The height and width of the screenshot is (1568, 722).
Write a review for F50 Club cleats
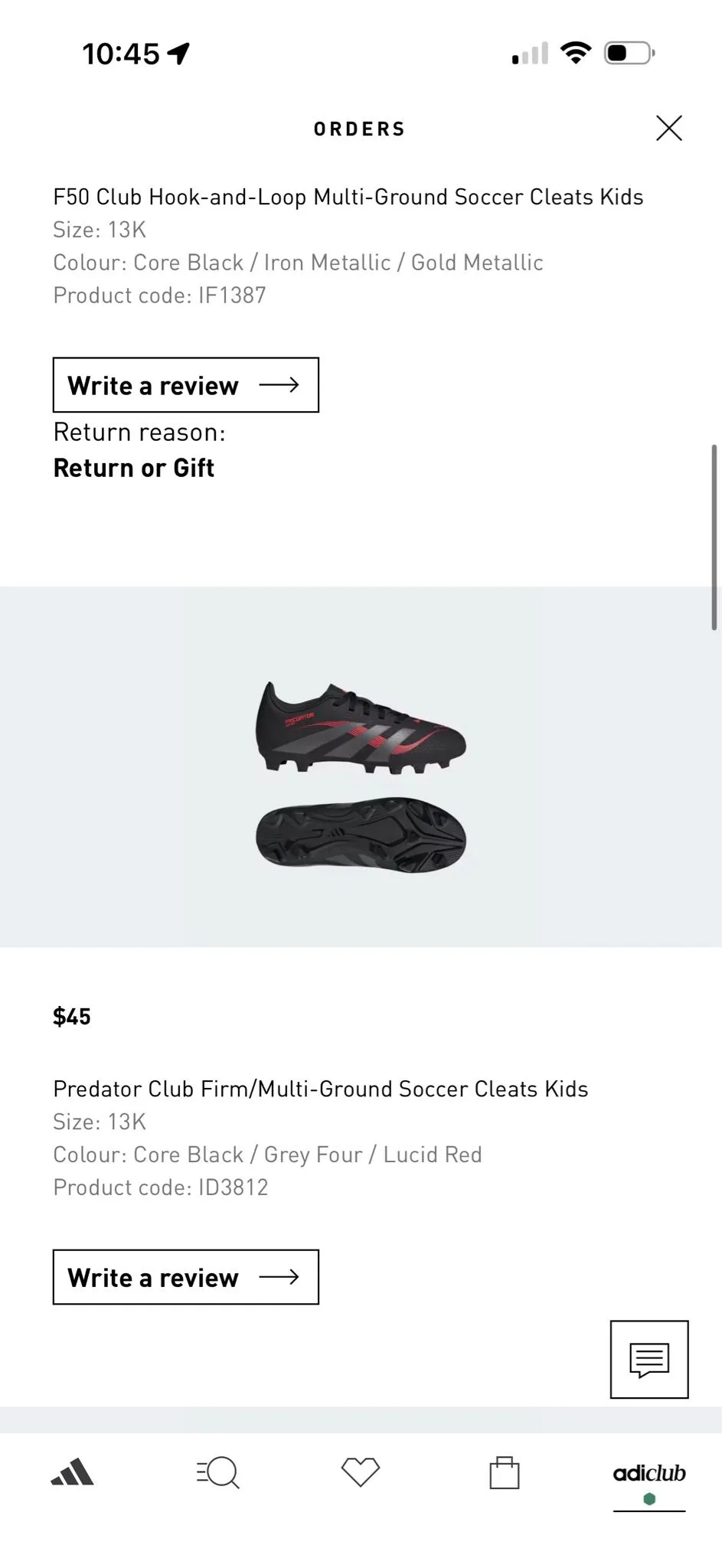click(186, 385)
